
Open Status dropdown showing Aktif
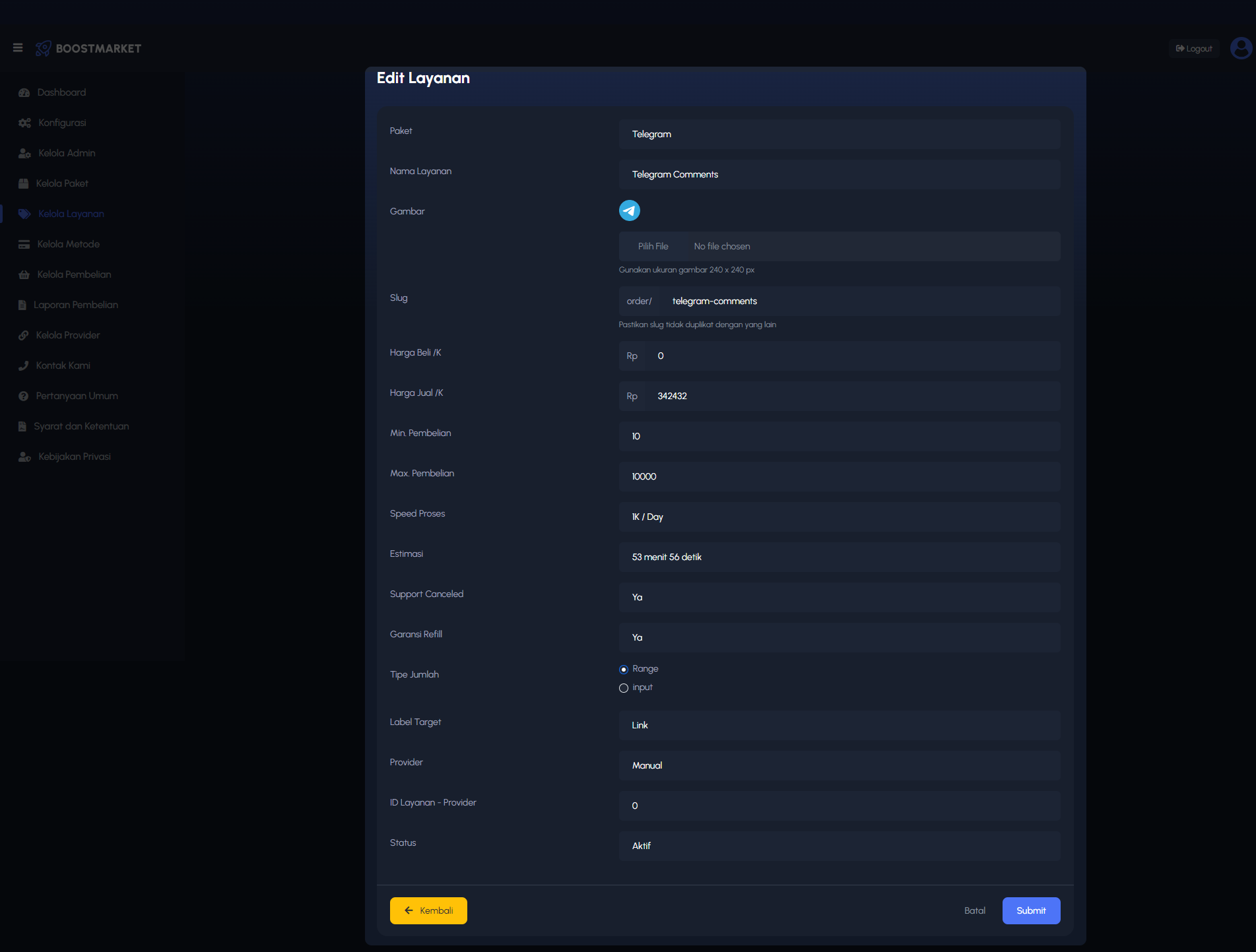[840, 846]
